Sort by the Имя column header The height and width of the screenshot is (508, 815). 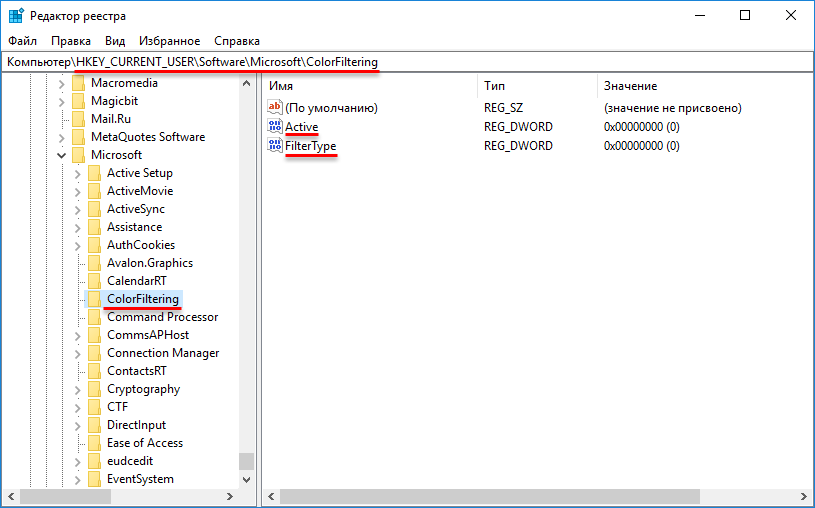370,86
